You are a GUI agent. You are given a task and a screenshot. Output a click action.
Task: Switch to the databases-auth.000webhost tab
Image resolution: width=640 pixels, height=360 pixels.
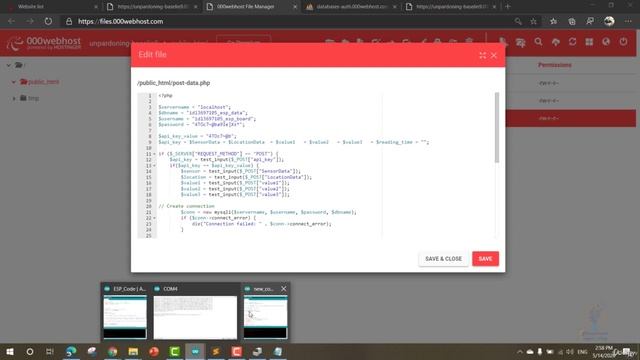point(351,7)
